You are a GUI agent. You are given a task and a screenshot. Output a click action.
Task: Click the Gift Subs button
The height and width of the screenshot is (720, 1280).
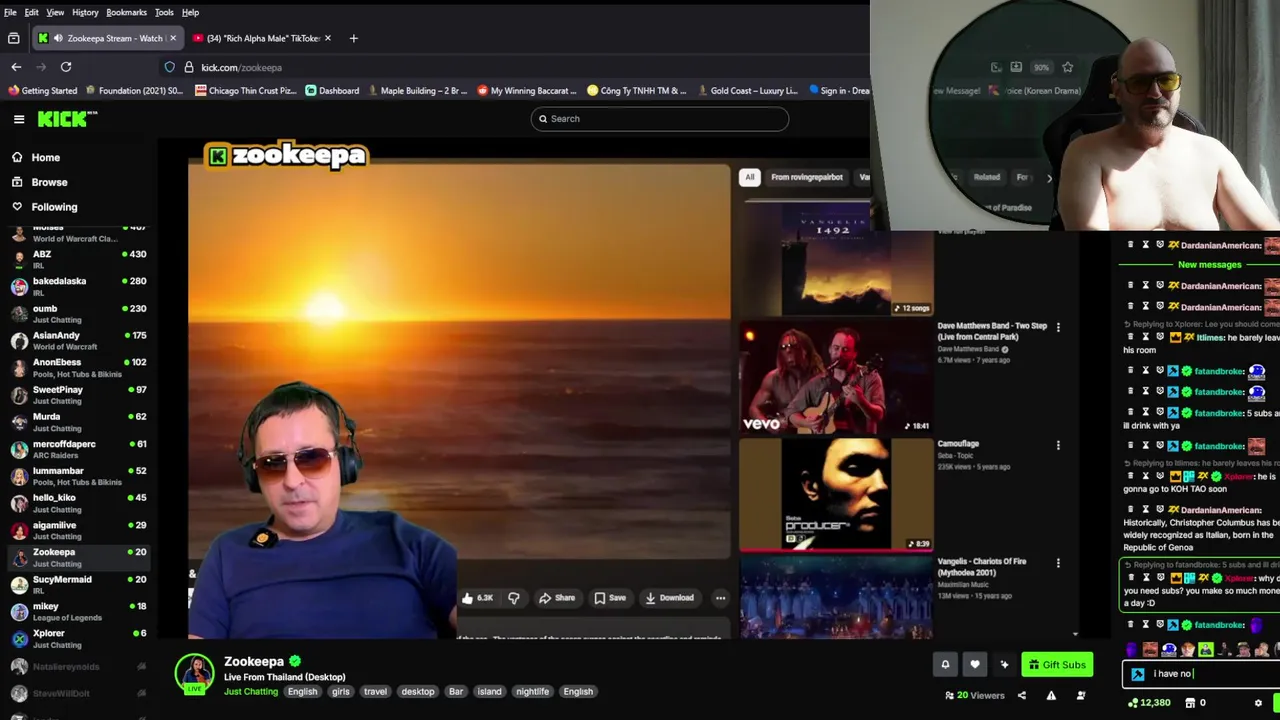[x=1057, y=664]
